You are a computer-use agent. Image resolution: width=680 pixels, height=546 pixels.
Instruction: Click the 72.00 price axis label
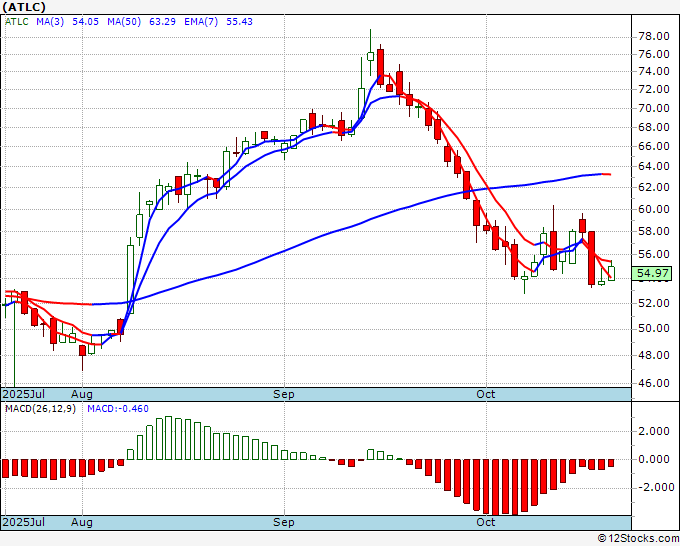(654, 89)
